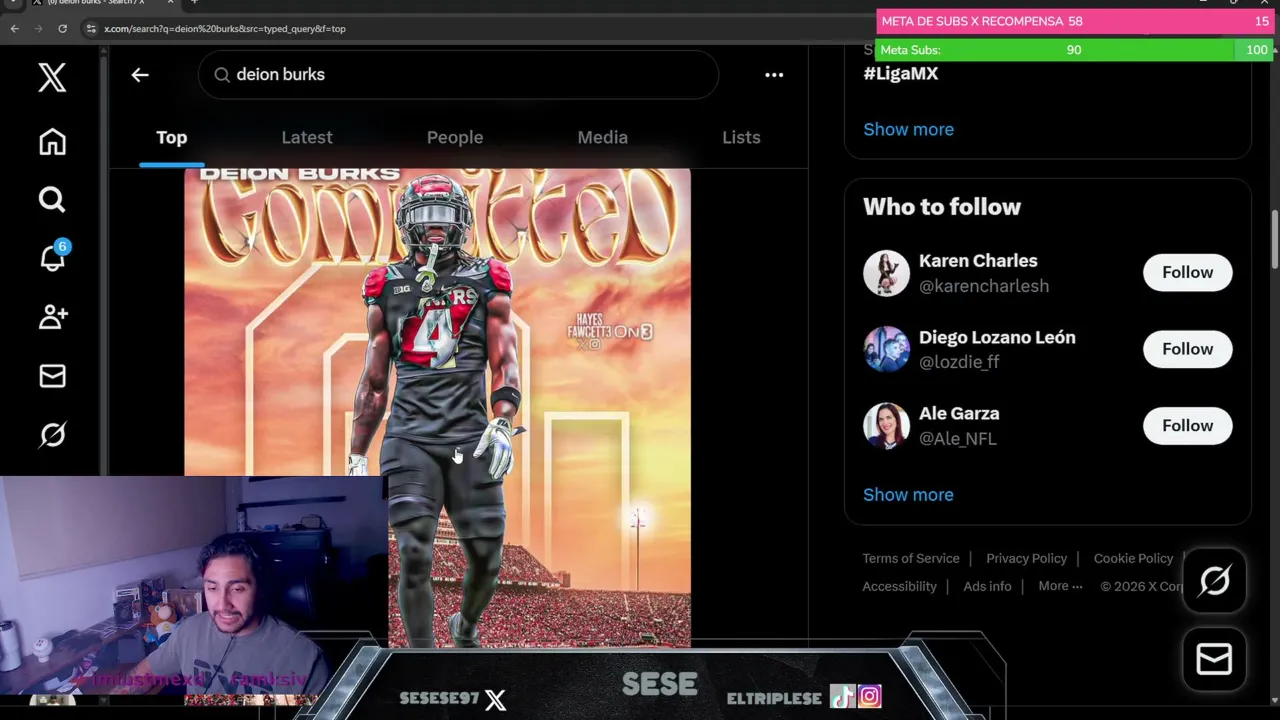Go to Home via house icon
The image size is (1280, 720).
tap(52, 142)
